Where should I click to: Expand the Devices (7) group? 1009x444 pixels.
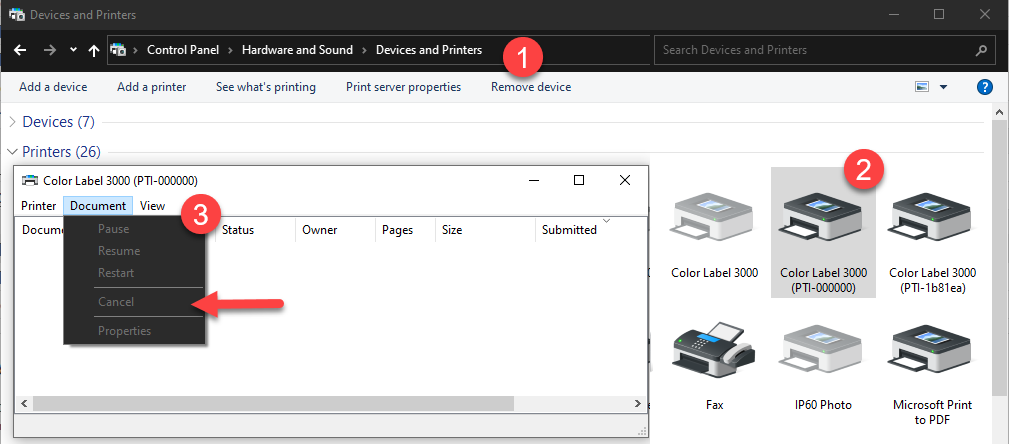point(12,122)
